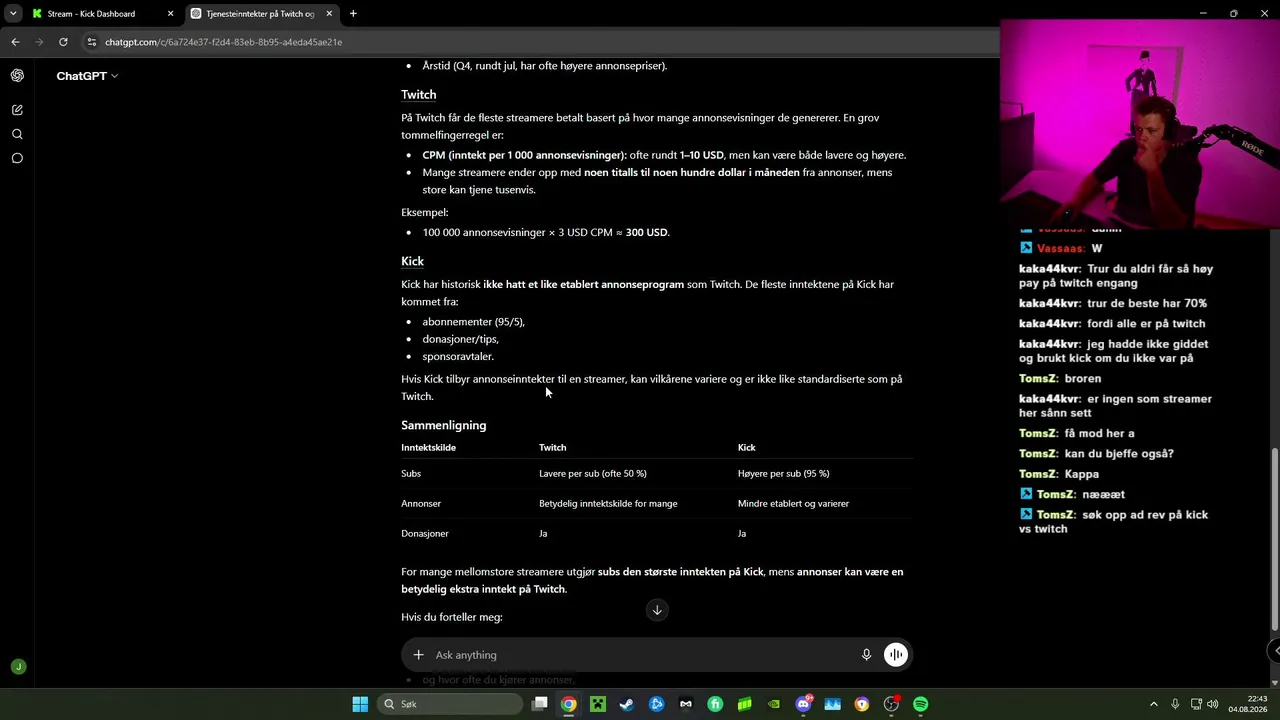
Task: Reload the ChatGPT page
Action: tap(63, 42)
